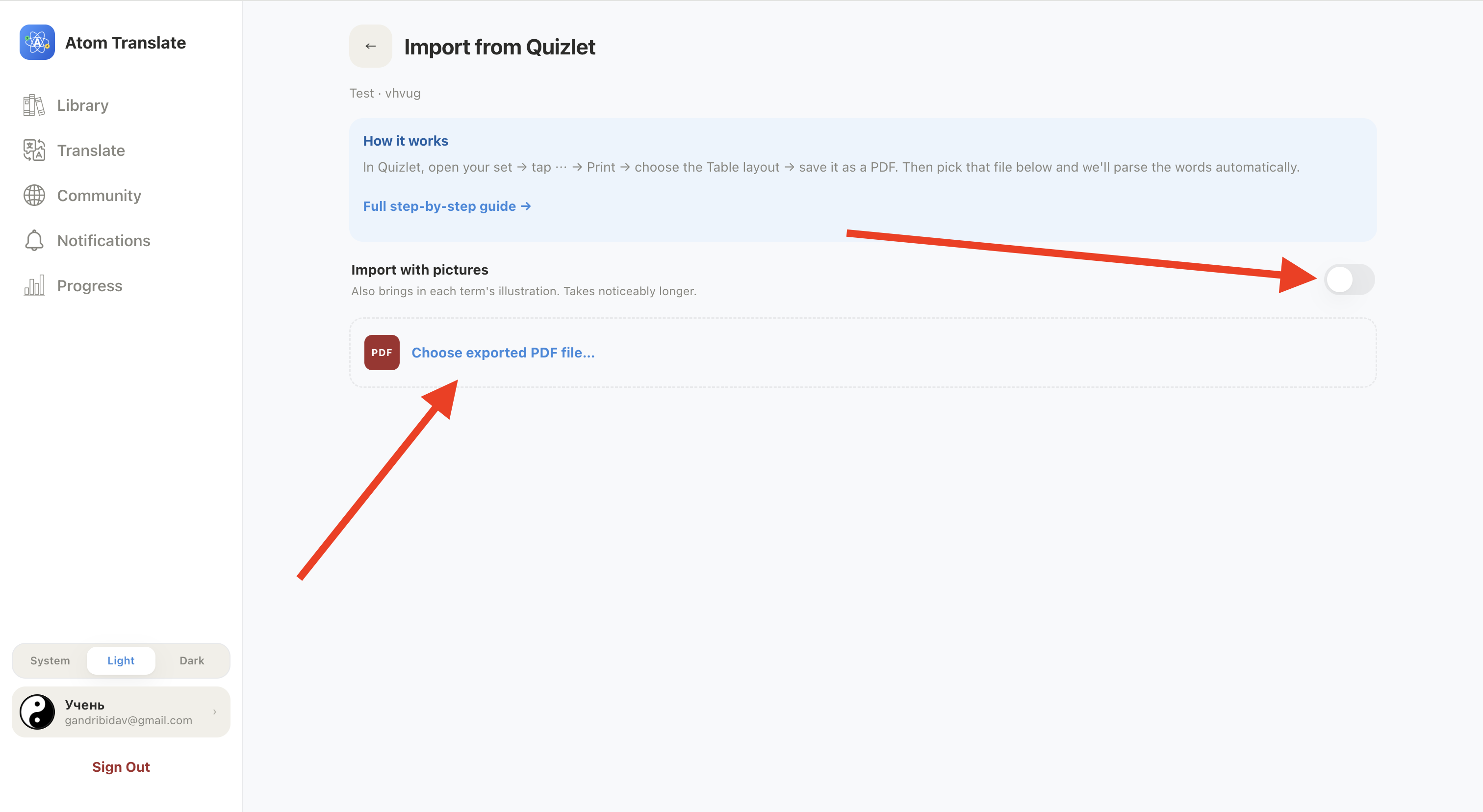The height and width of the screenshot is (812, 1483).
Task: Click the 'Test · vhvug' breadcrumb text
Action: pyautogui.click(x=385, y=93)
